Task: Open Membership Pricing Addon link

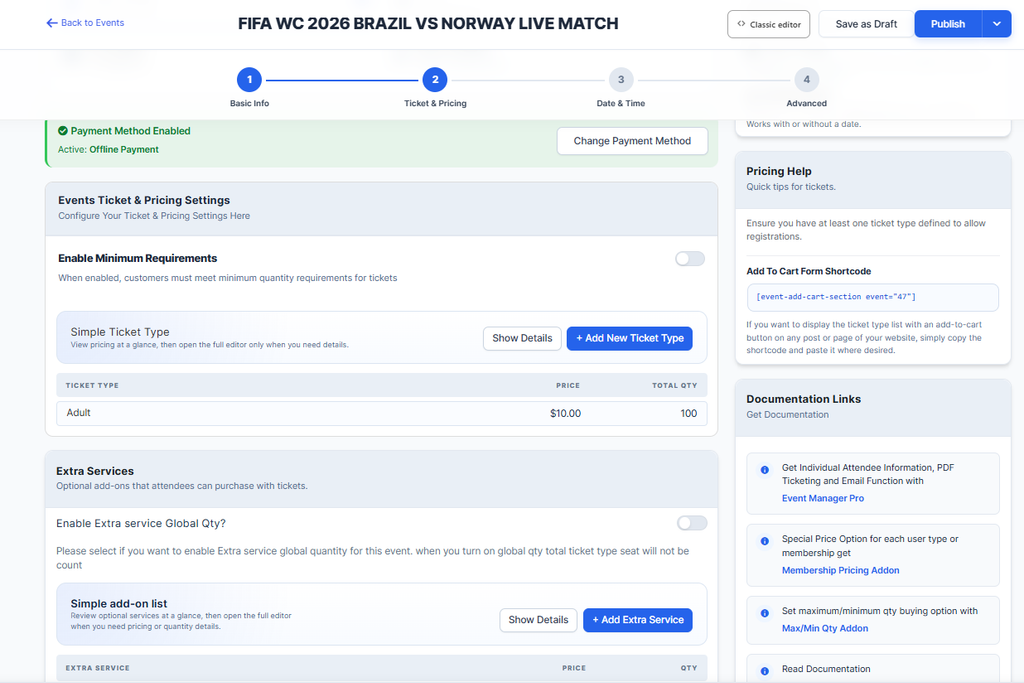Action: [x=840, y=570]
